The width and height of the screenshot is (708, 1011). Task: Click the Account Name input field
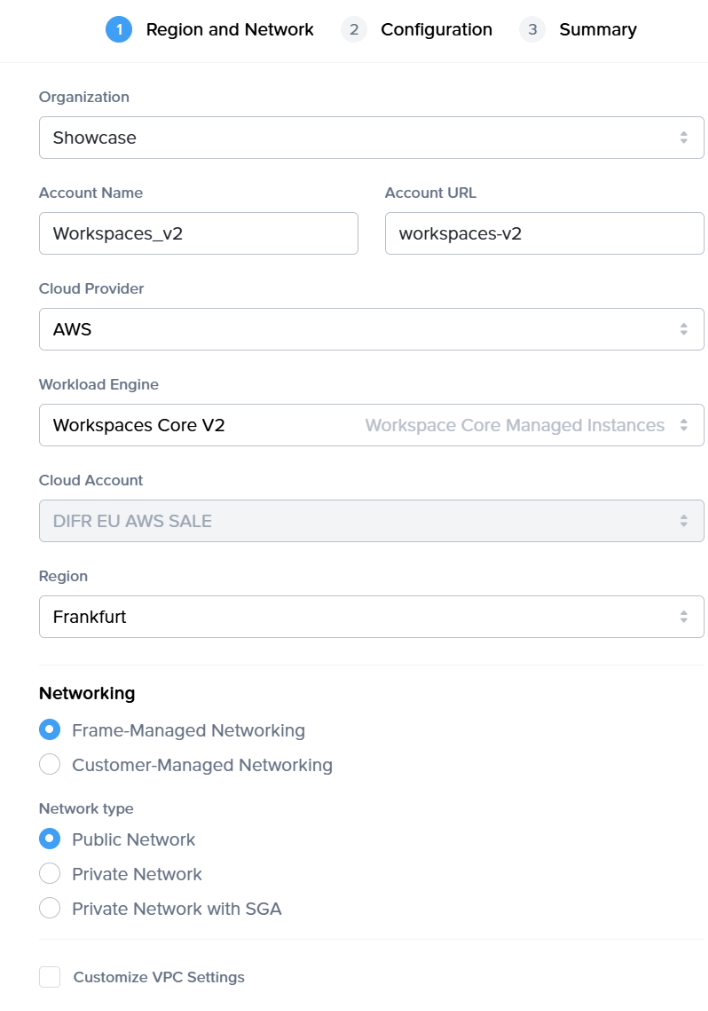click(198, 234)
